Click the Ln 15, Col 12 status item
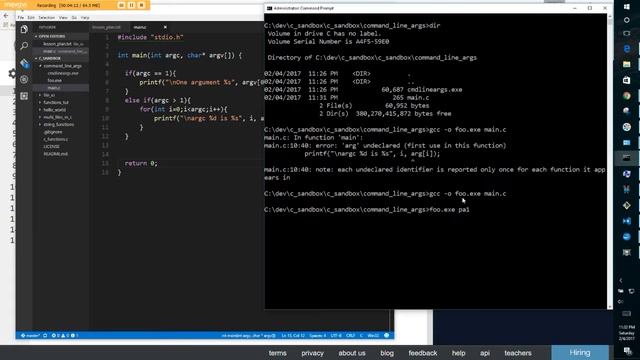 click(293, 336)
